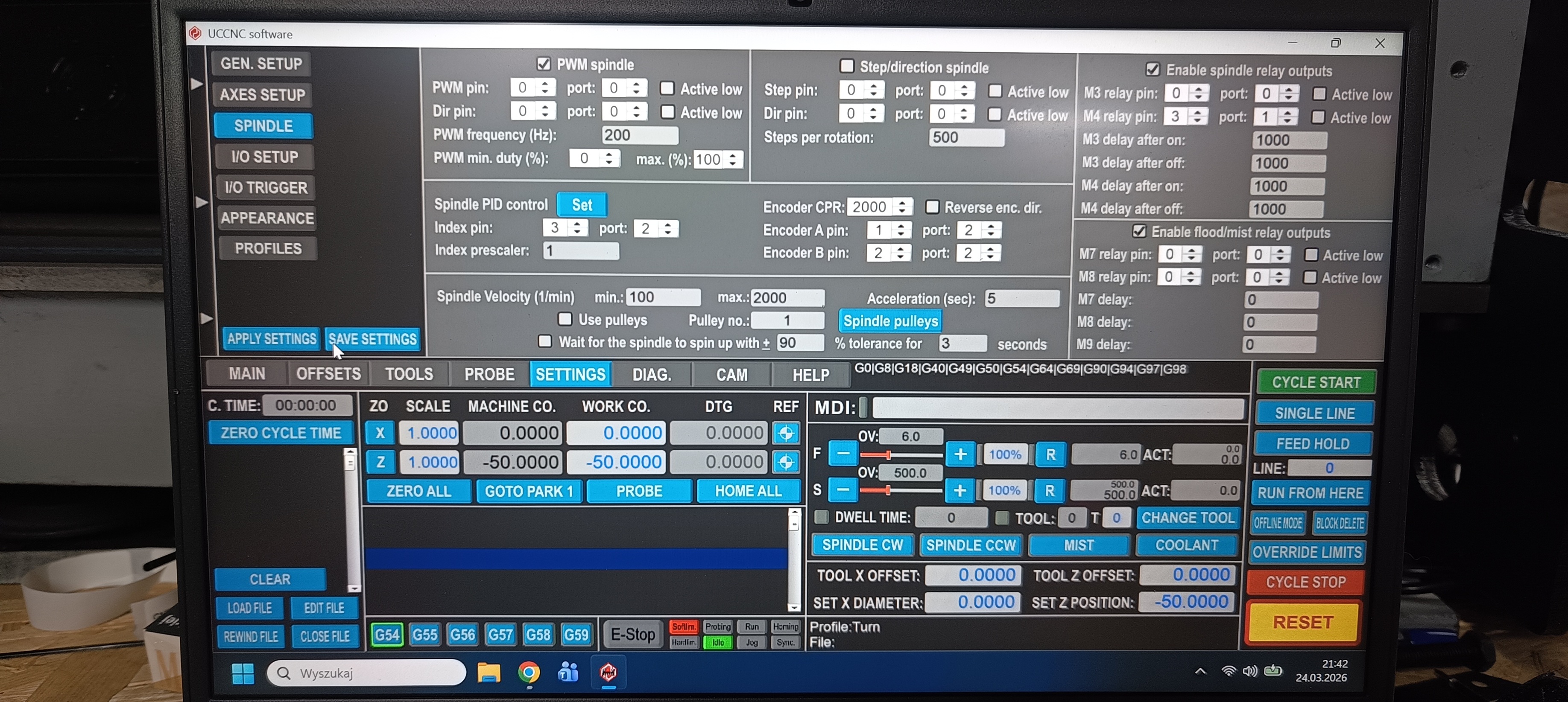Open Teams icon in taskbar
1568x702 pixels.
568,672
